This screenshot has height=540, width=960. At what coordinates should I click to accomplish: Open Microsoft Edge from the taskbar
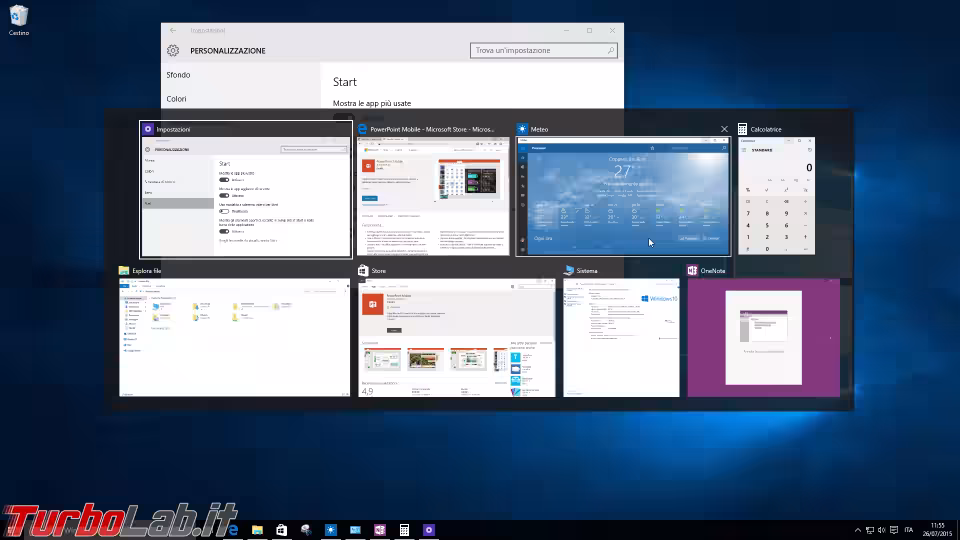click(233, 530)
